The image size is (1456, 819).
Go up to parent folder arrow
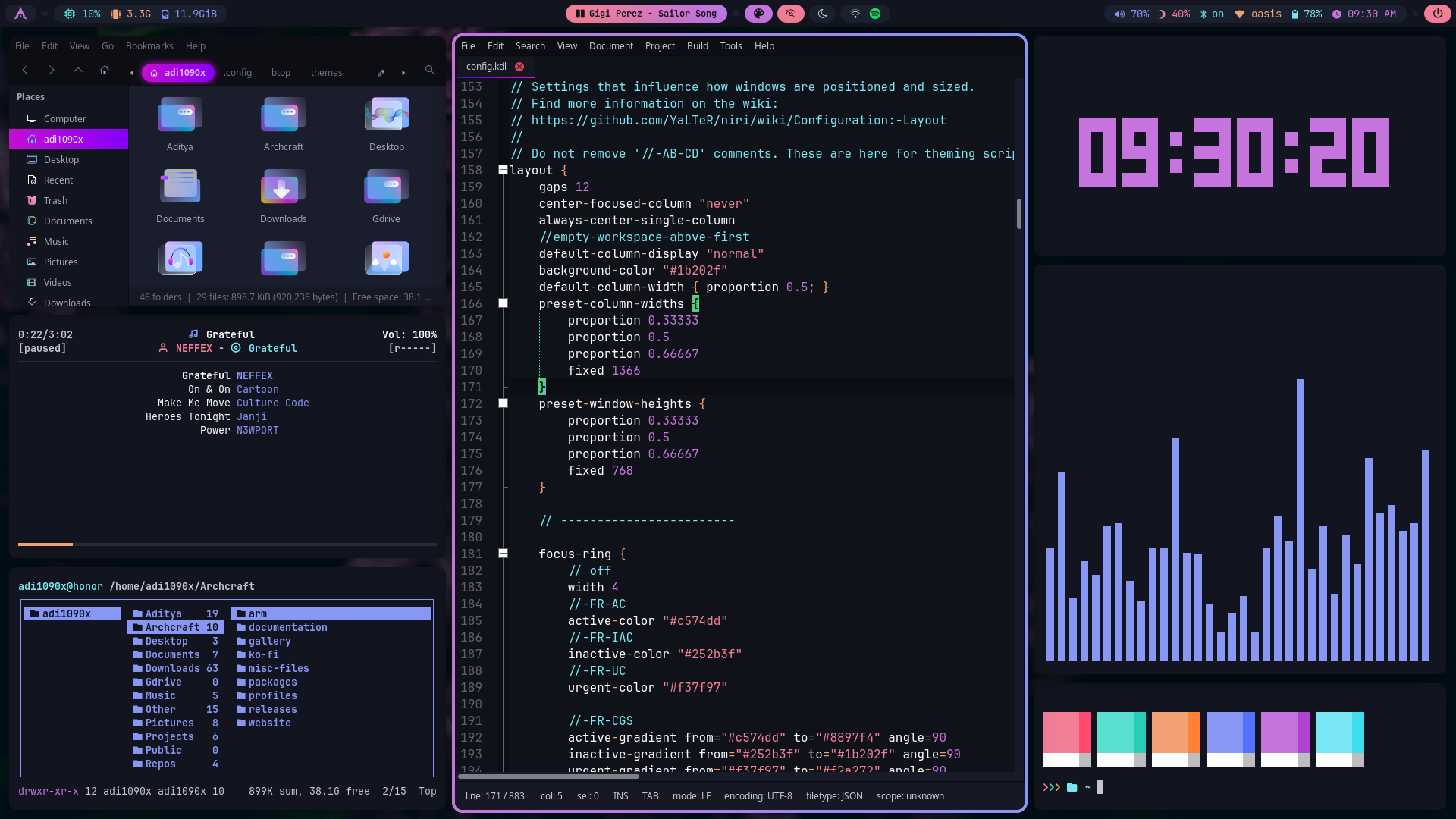pyautogui.click(x=78, y=71)
